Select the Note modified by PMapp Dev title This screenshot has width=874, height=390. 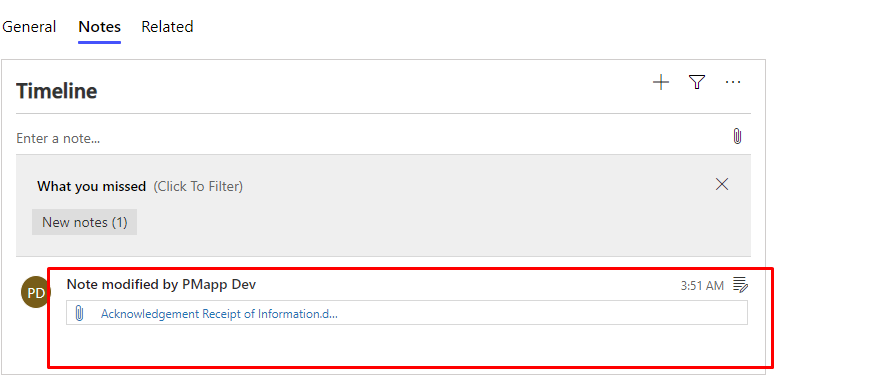coord(161,284)
